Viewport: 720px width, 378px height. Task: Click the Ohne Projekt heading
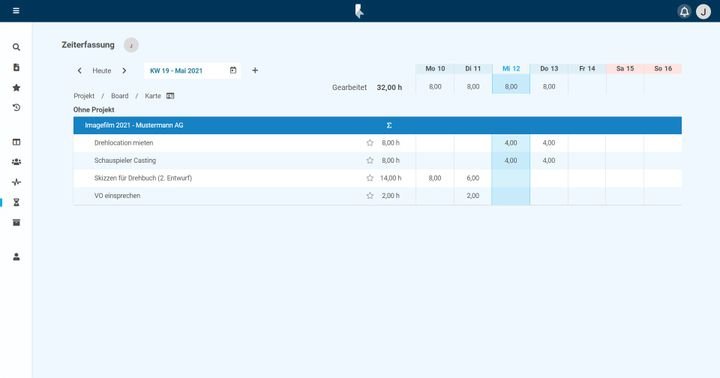tap(94, 110)
